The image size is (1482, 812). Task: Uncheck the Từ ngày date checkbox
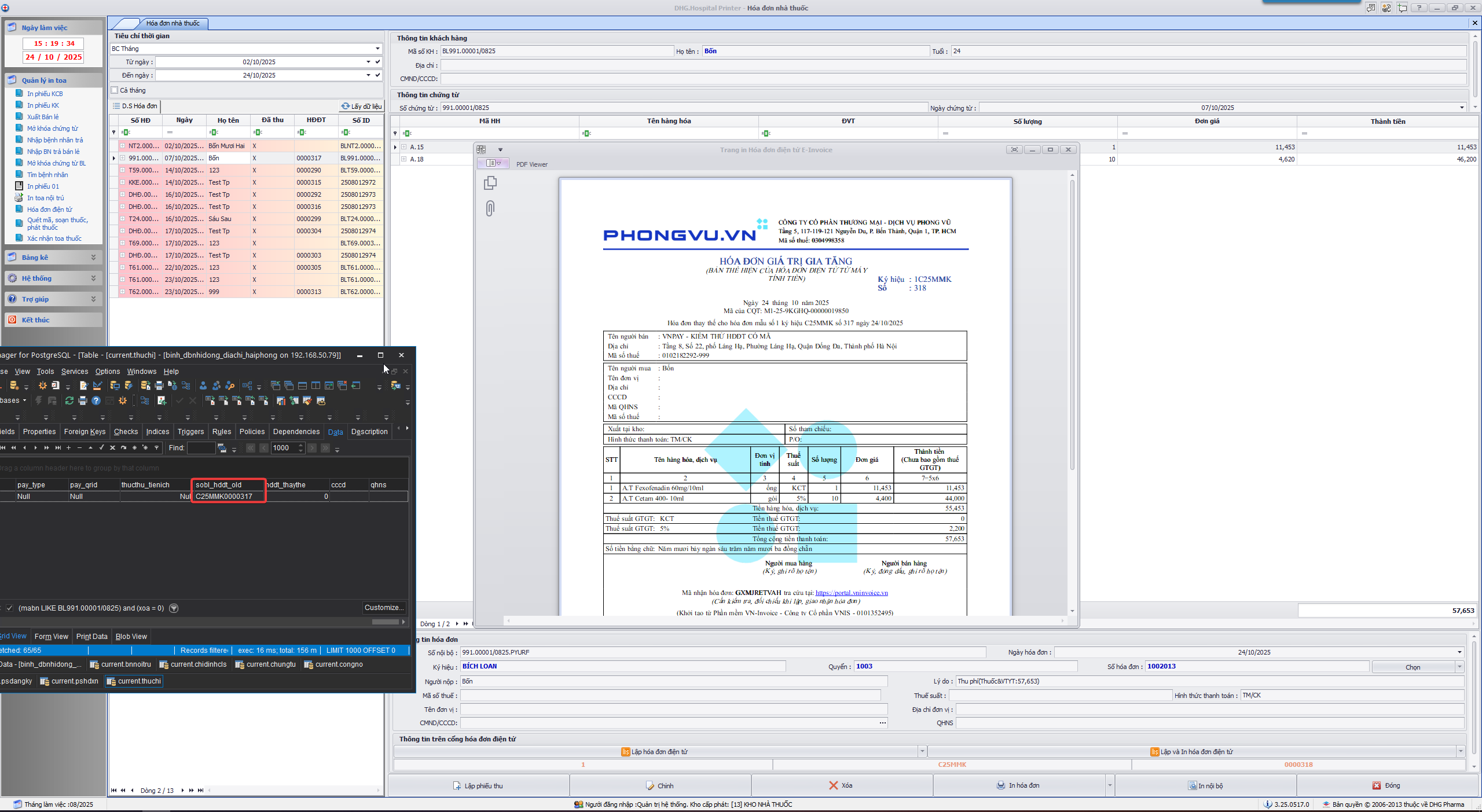(378, 62)
